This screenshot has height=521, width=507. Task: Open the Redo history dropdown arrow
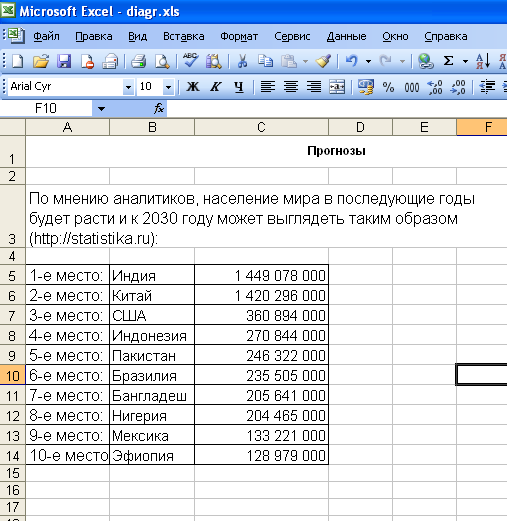tap(402, 61)
